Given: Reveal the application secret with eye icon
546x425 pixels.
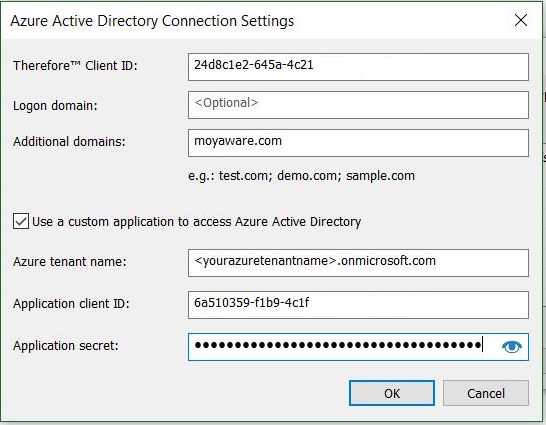Looking at the screenshot, I should coord(511,347).
